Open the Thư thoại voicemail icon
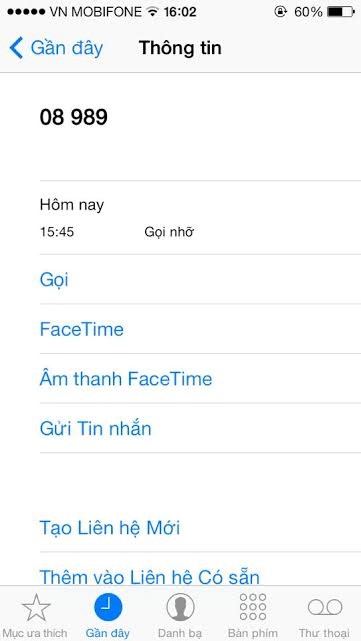This screenshot has height=641, width=361. click(325, 607)
